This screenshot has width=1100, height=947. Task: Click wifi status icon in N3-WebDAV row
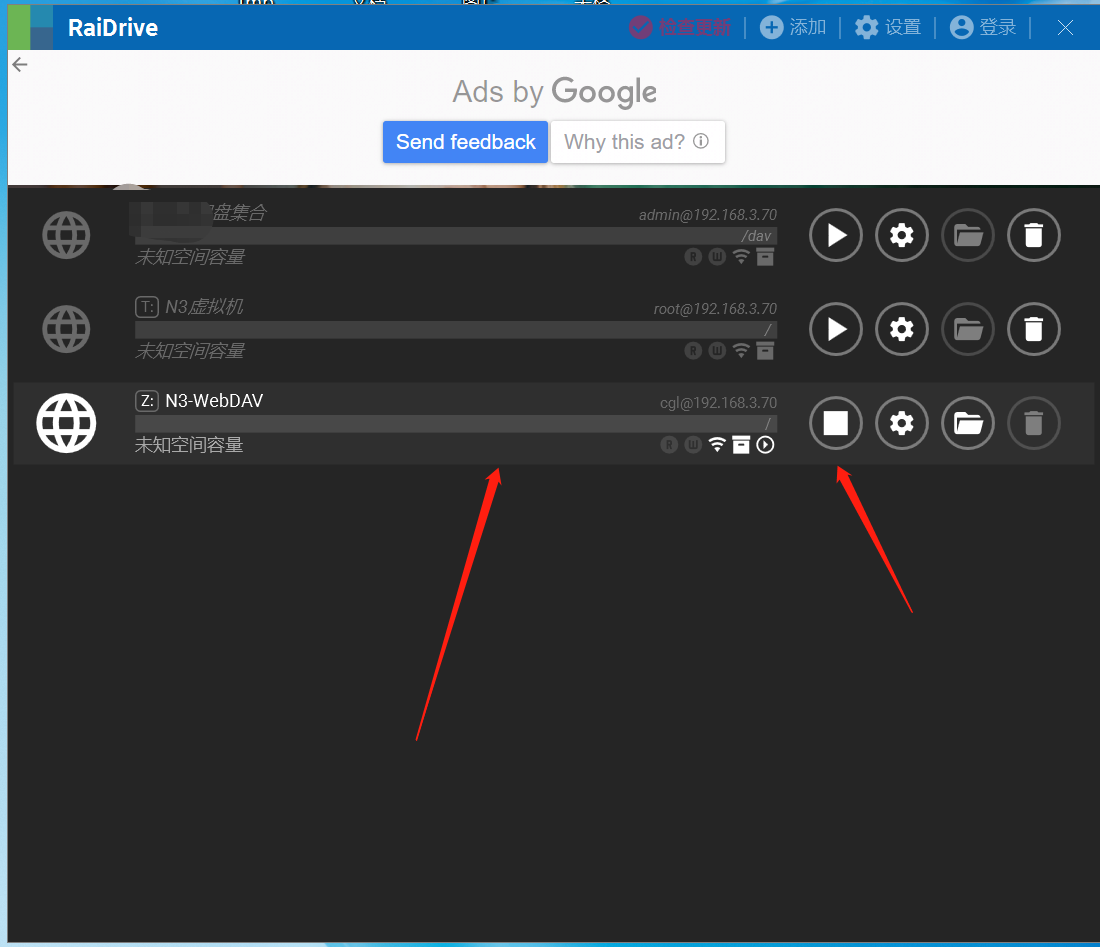[x=717, y=445]
